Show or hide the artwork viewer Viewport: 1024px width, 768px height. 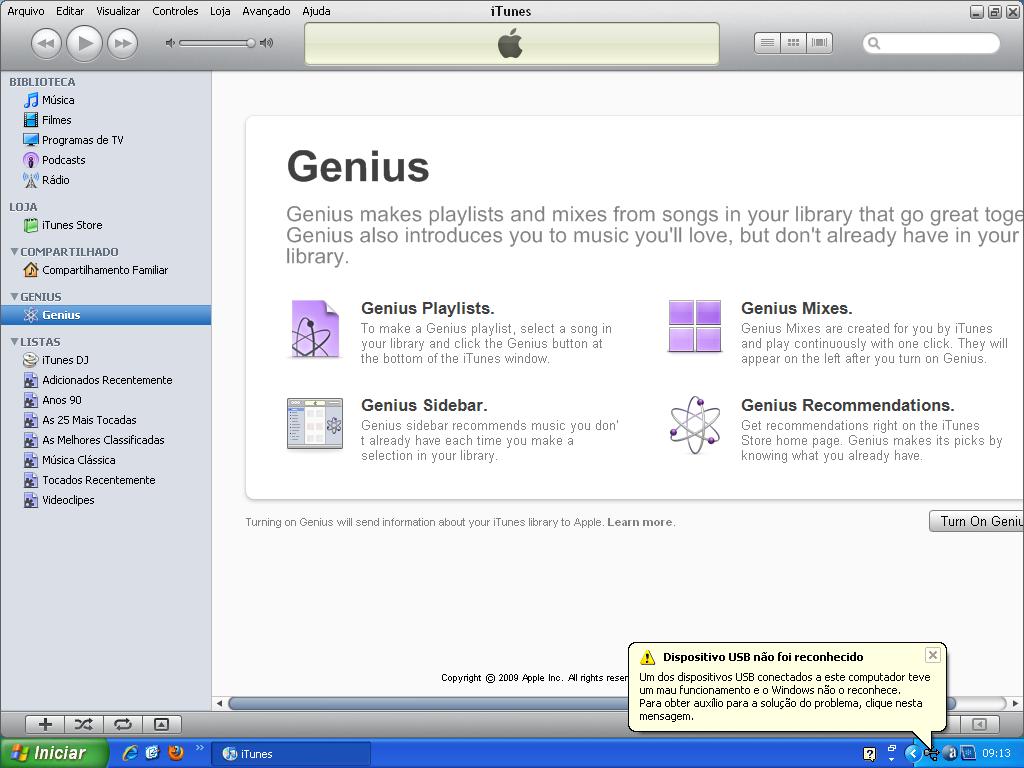click(x=161, y=724)
